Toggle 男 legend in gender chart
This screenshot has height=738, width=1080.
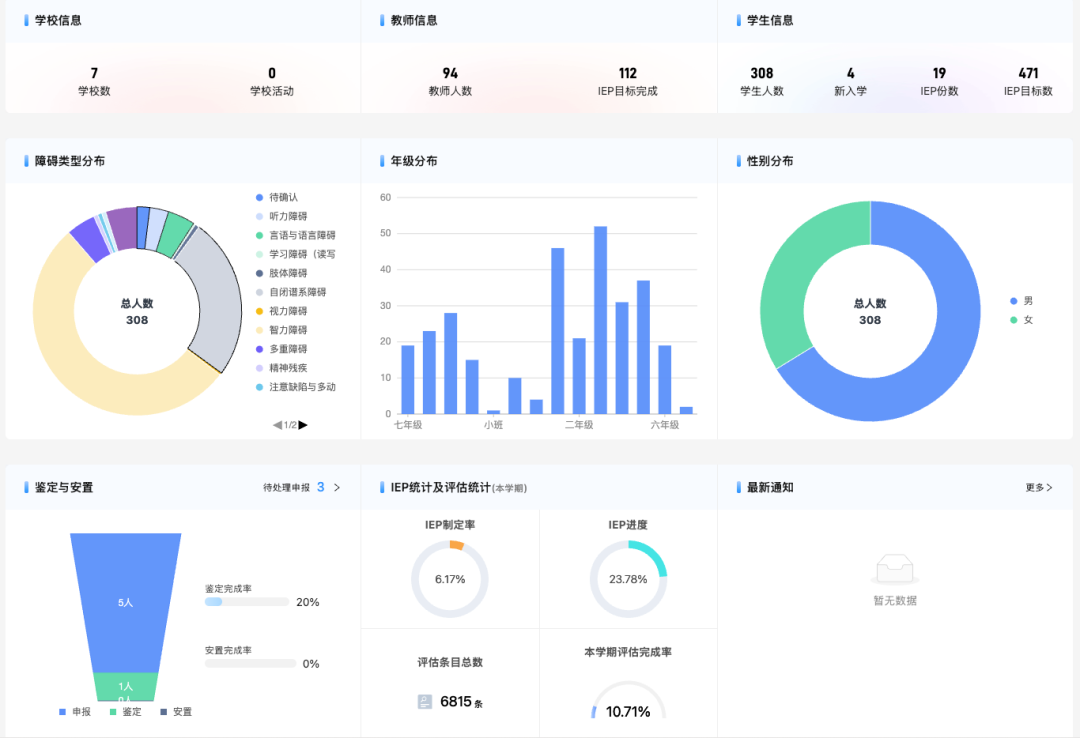coord(1021,300)
